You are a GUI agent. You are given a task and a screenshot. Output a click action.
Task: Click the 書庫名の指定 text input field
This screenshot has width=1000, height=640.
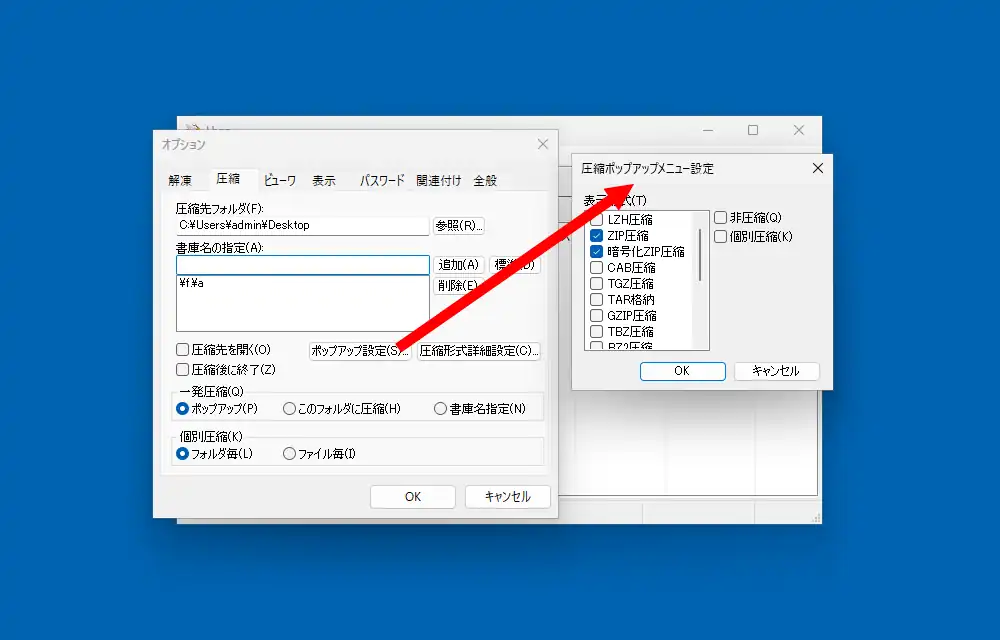302,265
